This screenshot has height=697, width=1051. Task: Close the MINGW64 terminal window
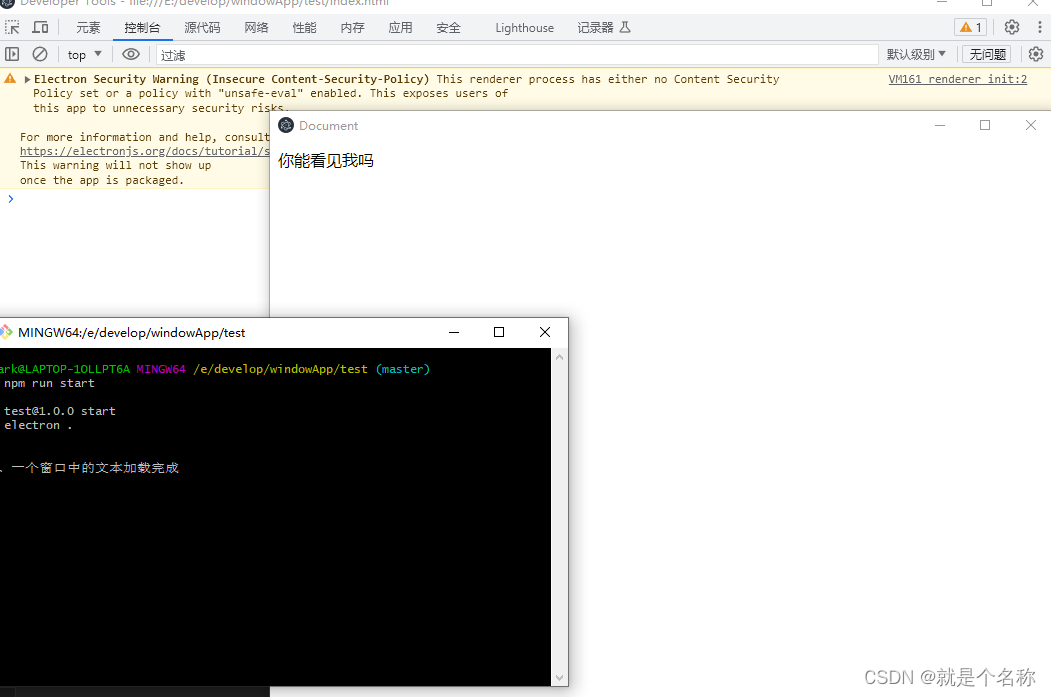click(545, 332)
